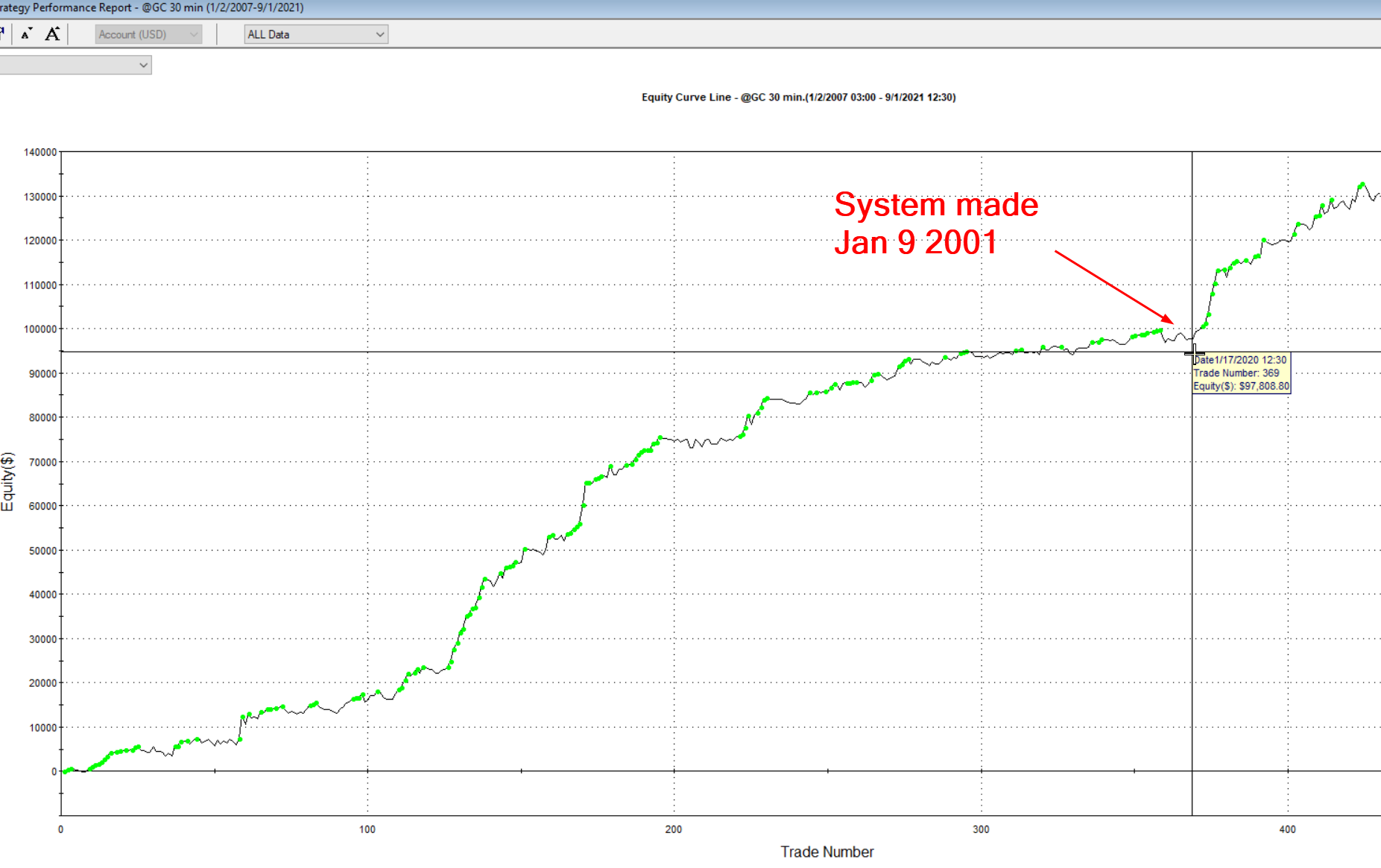Screen dimensions: 1381x868
Task: Click the Trade Number horizontal axis label
Action: tap(827, 852)
